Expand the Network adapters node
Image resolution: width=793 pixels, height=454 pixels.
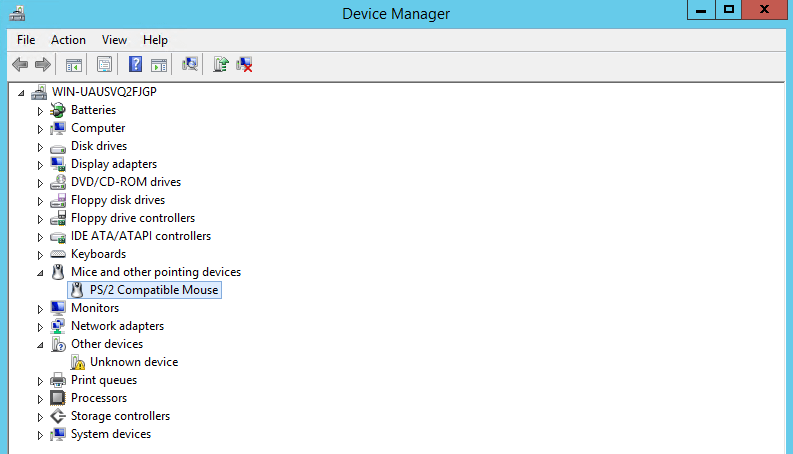[41, 326]
